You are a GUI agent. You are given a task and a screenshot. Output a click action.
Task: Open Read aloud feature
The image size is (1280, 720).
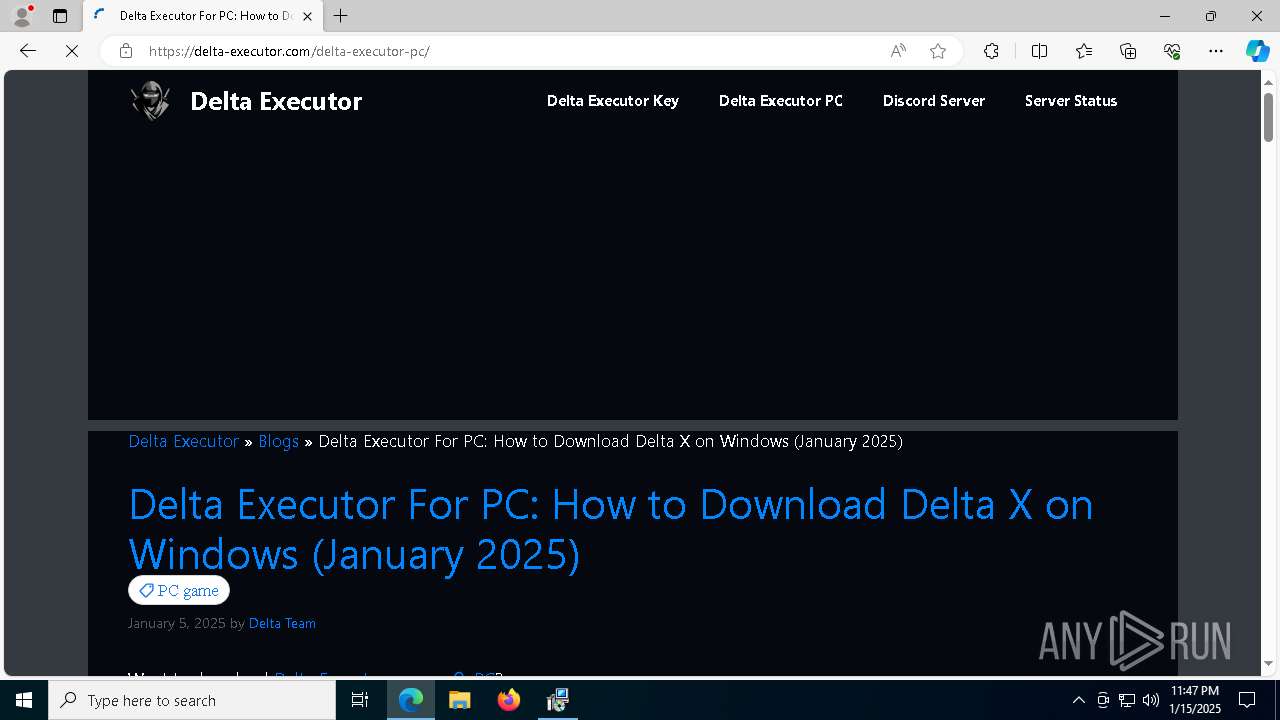tap(898, 51)
